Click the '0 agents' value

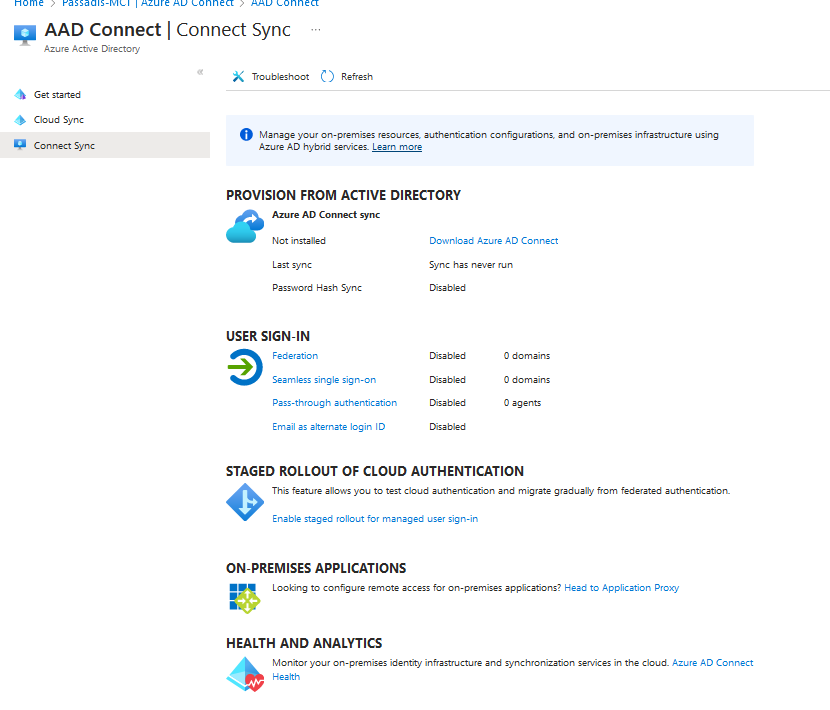click(x=522, y=403)
